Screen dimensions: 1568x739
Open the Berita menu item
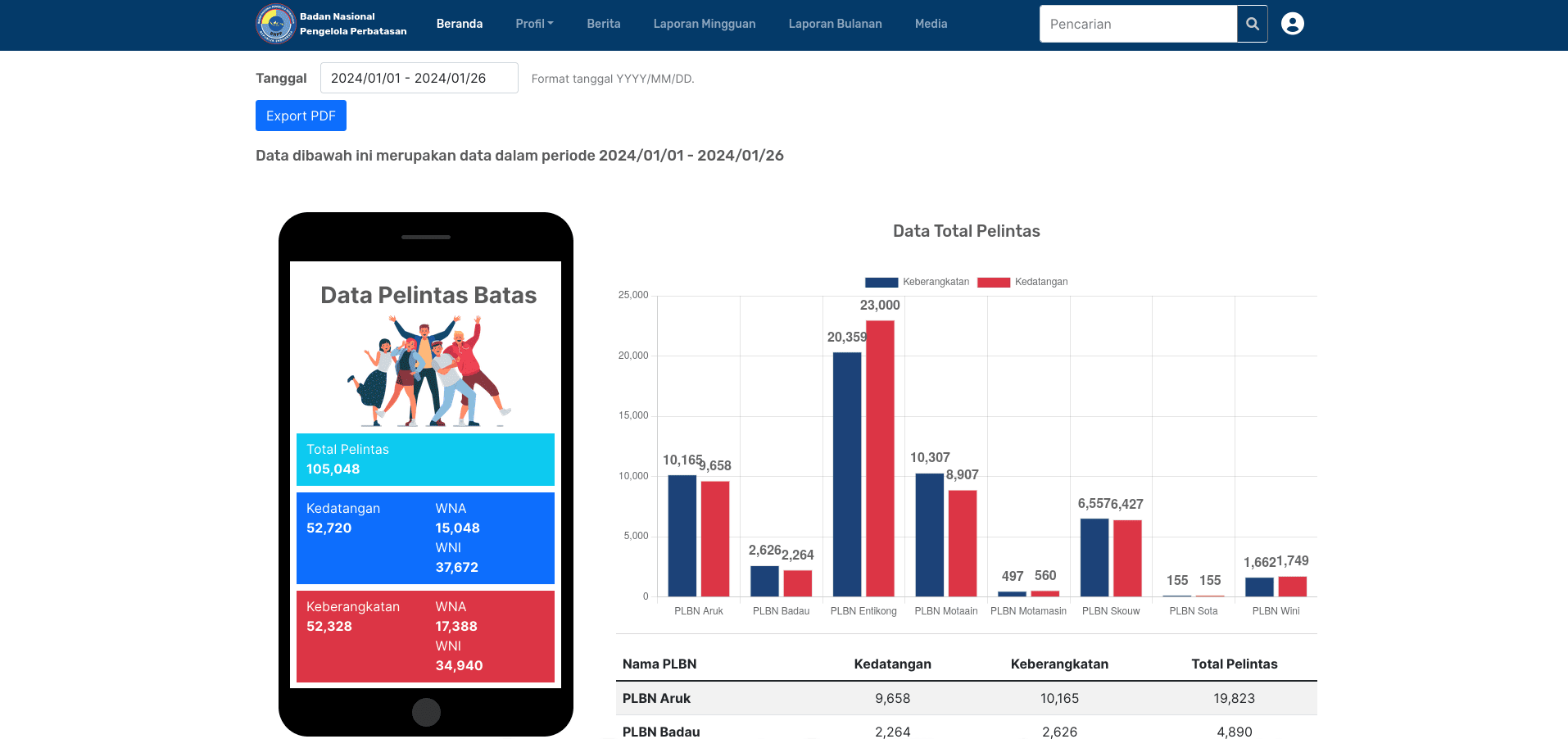coord(604,24)
